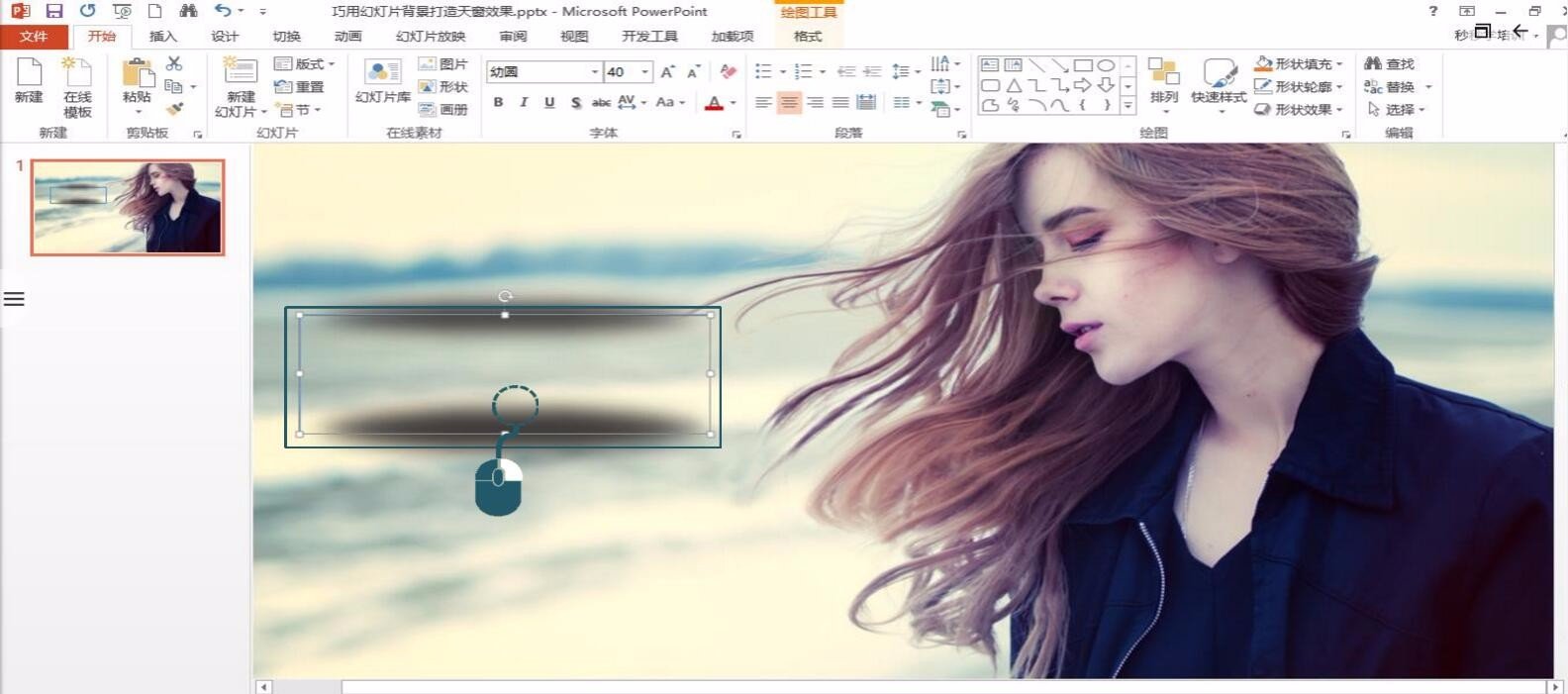1568x694 pixels.
Task: Open the 动画 animations tab
Action: click(x=347, y=37)
